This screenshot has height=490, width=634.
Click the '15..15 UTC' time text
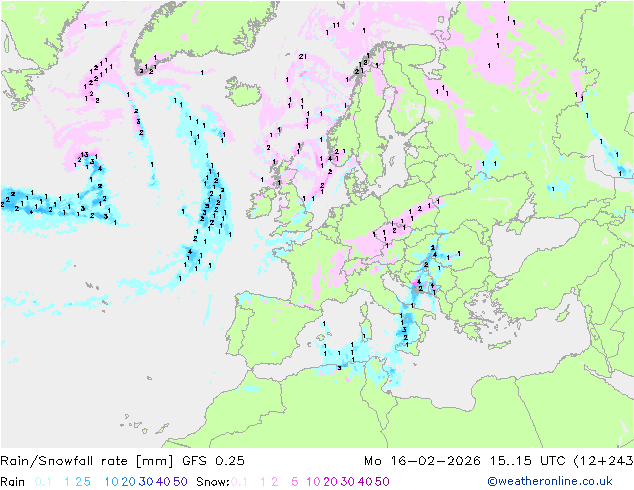click(528, 461)
